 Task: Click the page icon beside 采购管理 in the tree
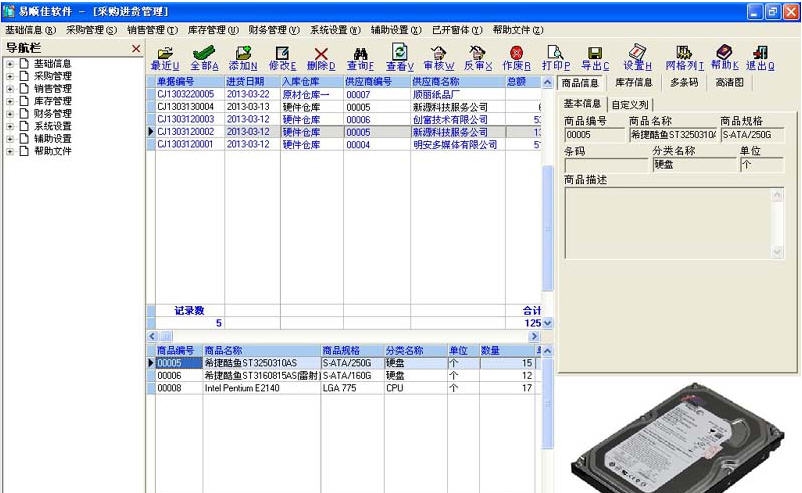[24, 76]
